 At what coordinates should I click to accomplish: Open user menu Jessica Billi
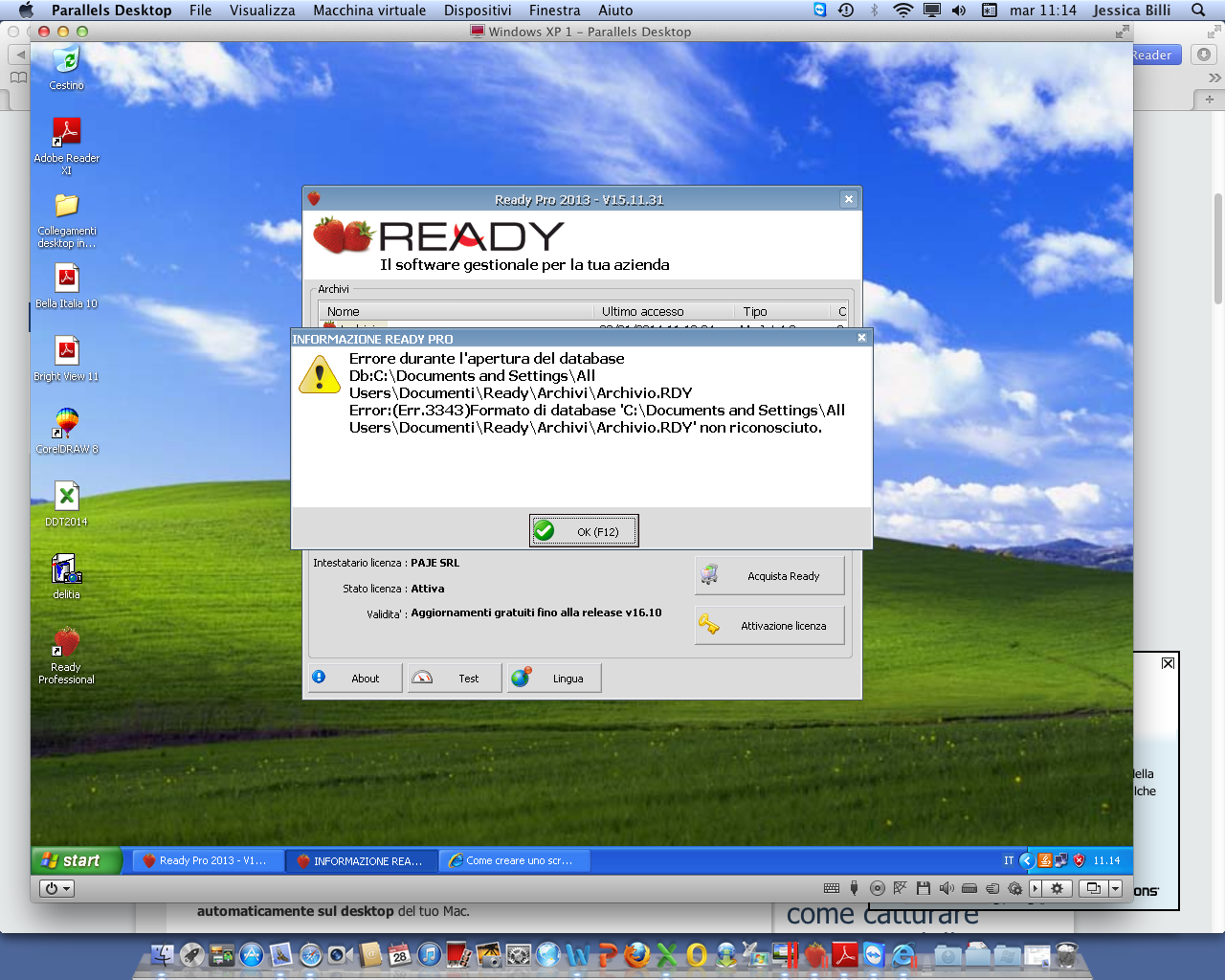(x=1132, y=11)
